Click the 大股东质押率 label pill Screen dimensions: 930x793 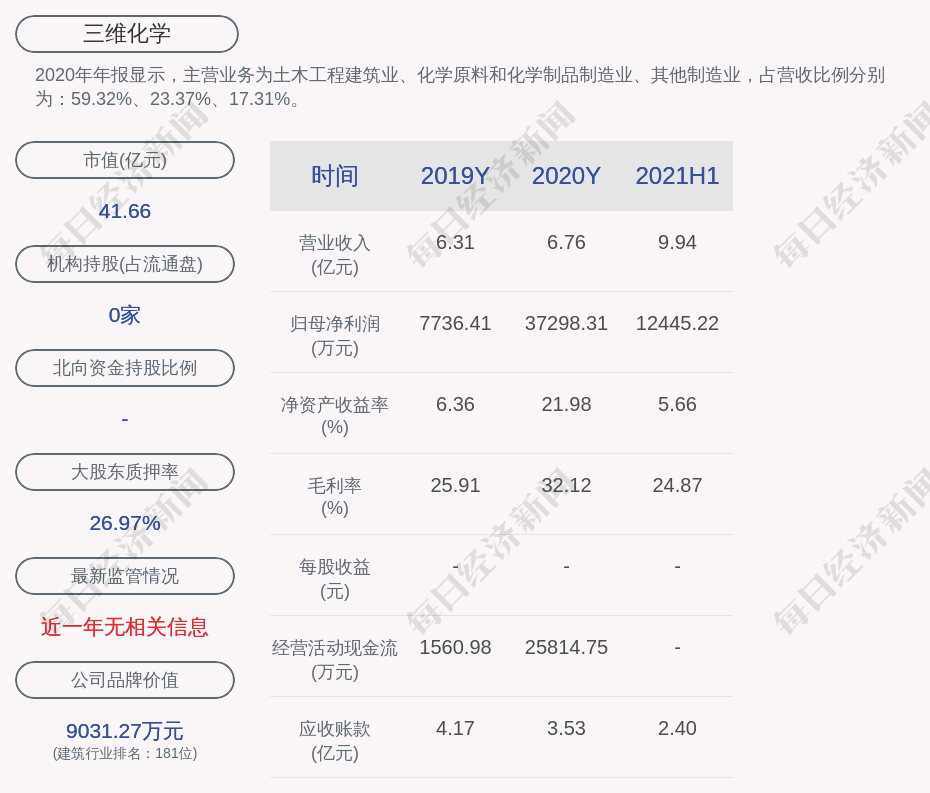coord(125,472)
